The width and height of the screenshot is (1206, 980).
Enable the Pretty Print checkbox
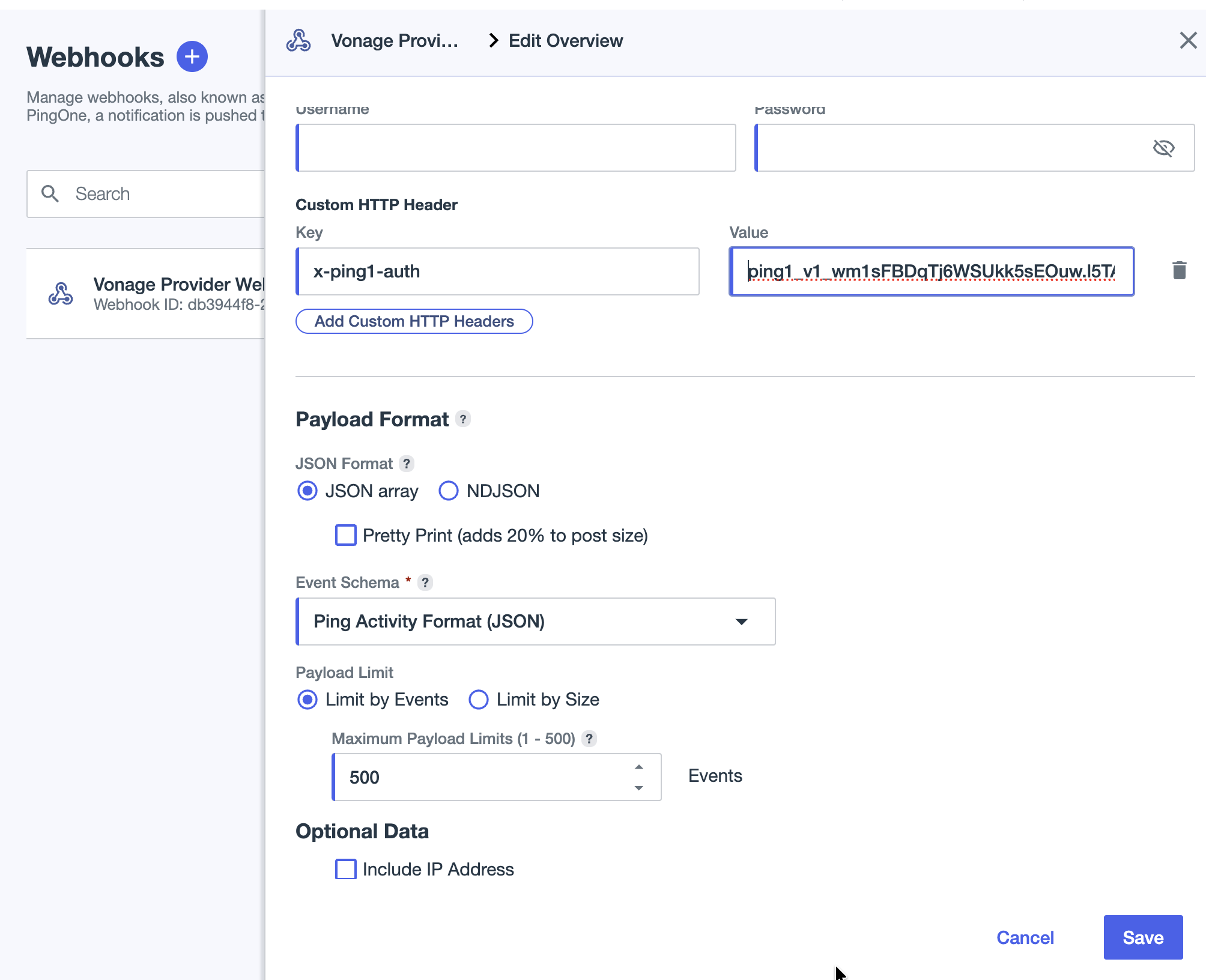pos(345,535)
